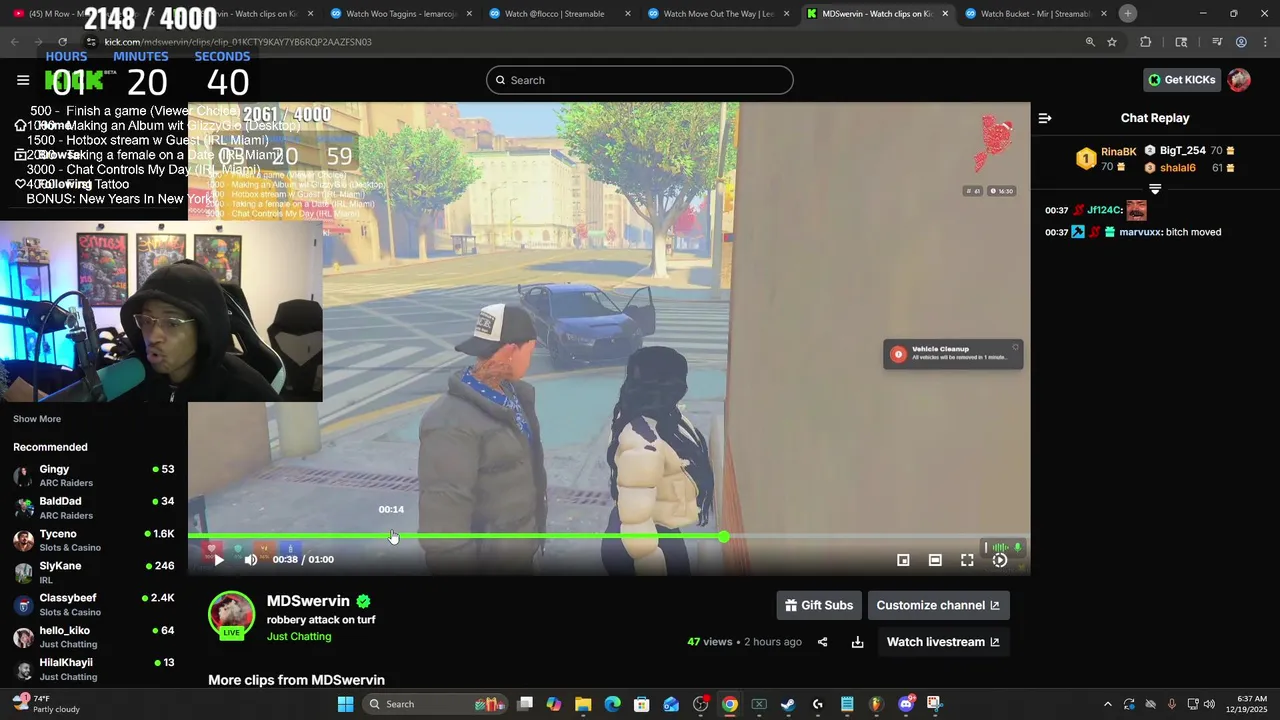
Task: Open MDSwervin live avatar
Action: pos(231,615)
